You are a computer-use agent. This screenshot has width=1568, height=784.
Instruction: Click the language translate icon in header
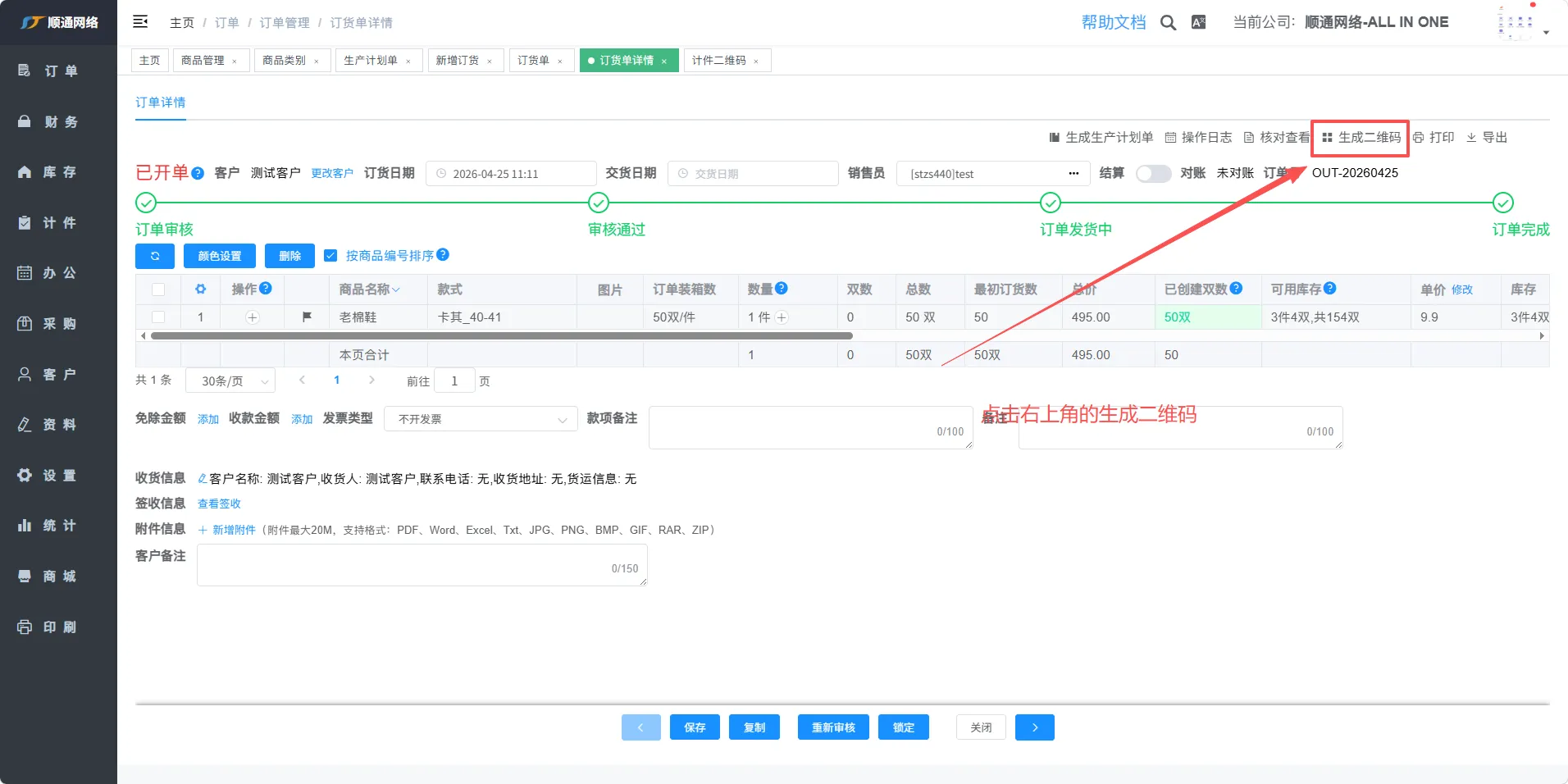point(1198,23)
